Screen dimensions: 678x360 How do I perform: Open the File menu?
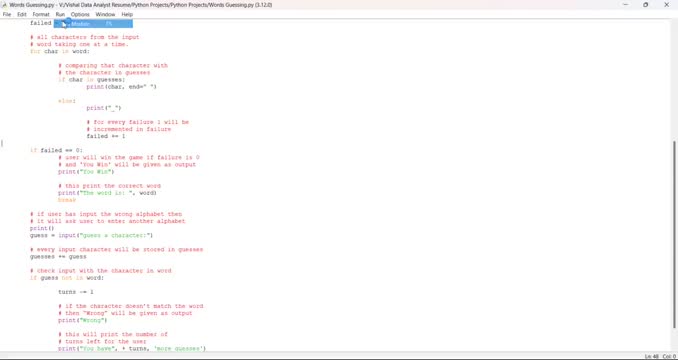(x=6, y=14)
